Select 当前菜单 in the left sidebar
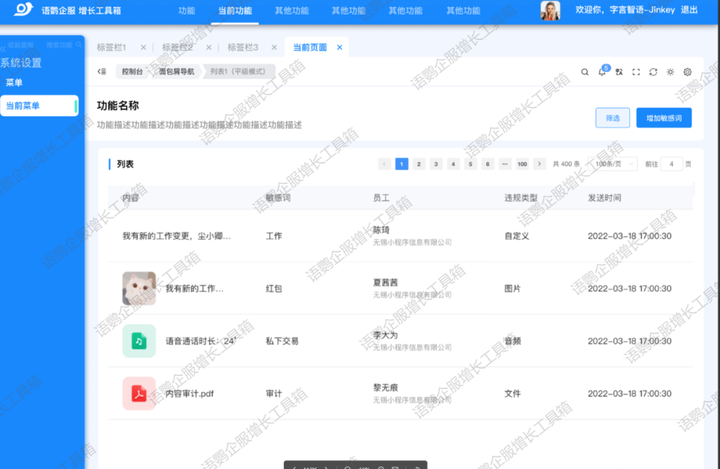 (x=40, y=105)
